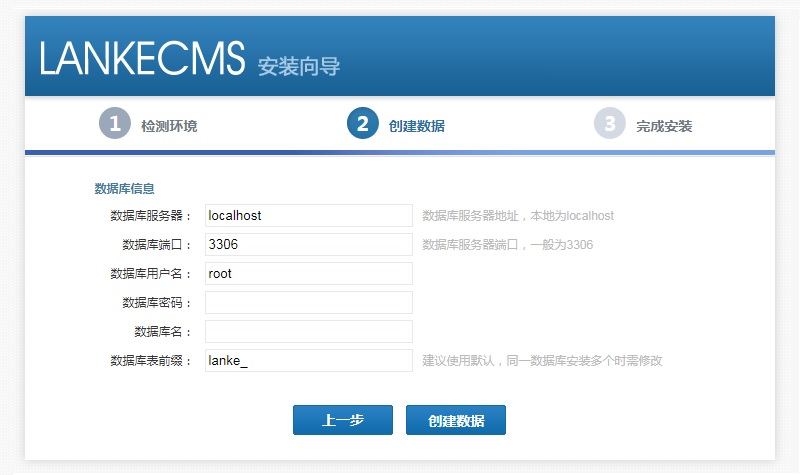Focus the 数据库用户名 field containing root
The height and width of the screenshot is (475, 800).
[309, 273]
